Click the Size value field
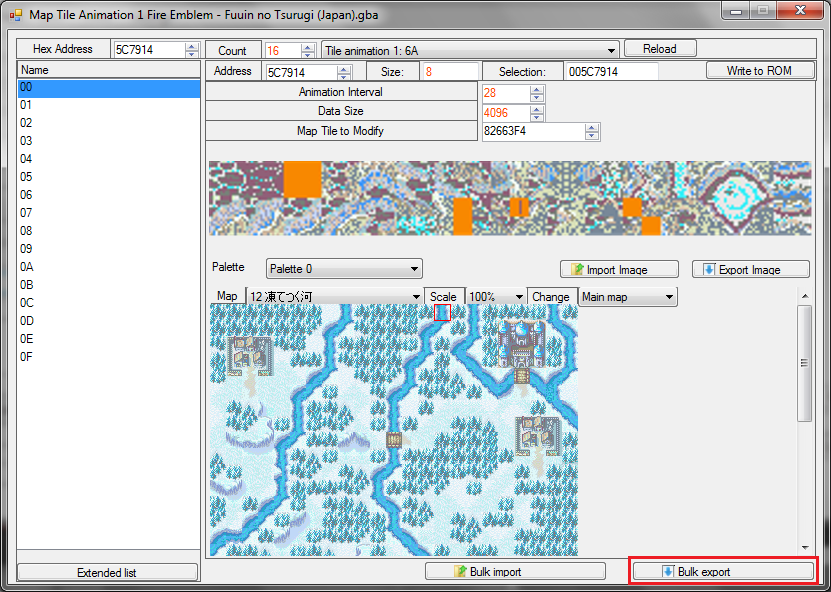 449,72
